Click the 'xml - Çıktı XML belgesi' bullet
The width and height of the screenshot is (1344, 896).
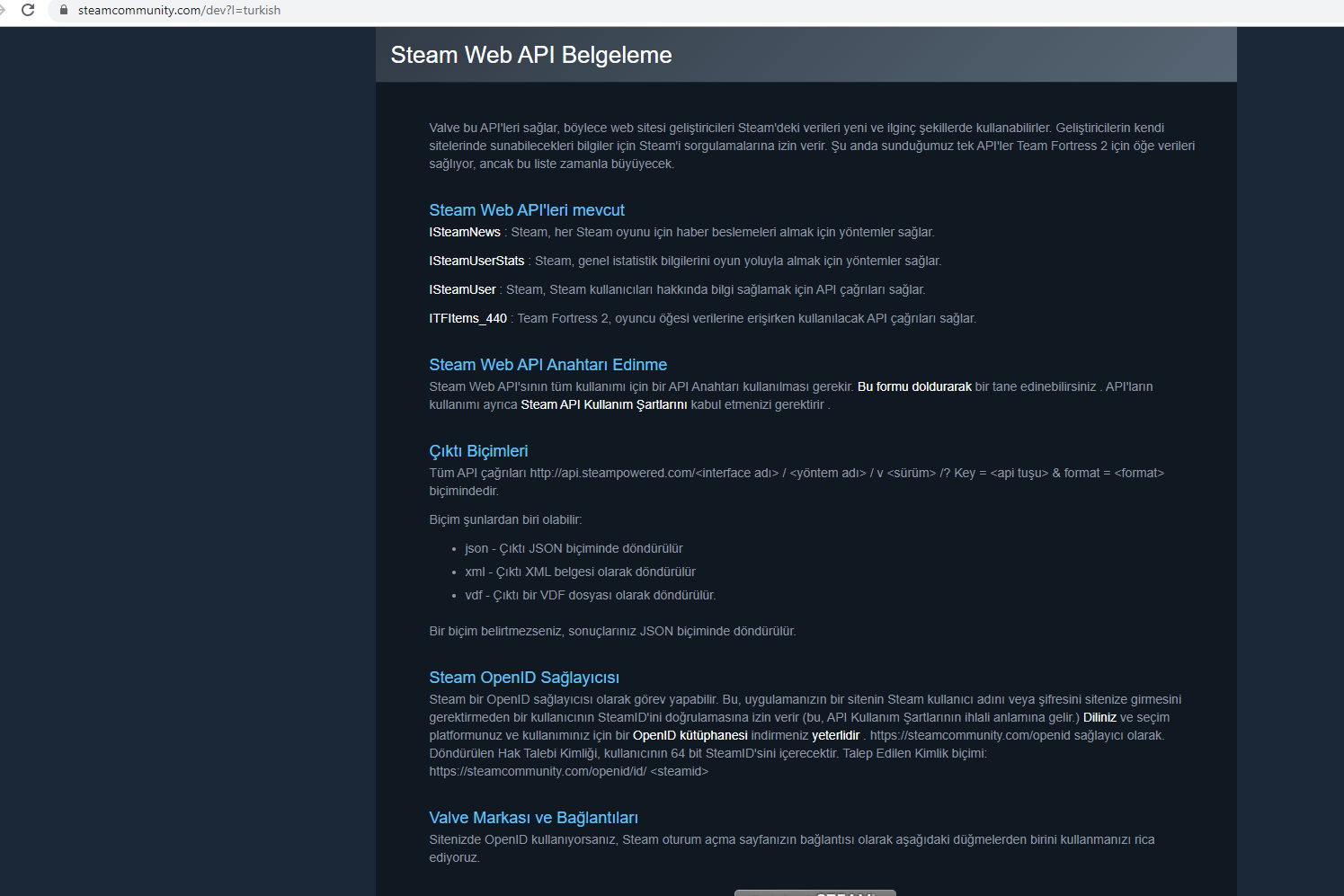tap(580, 572)
